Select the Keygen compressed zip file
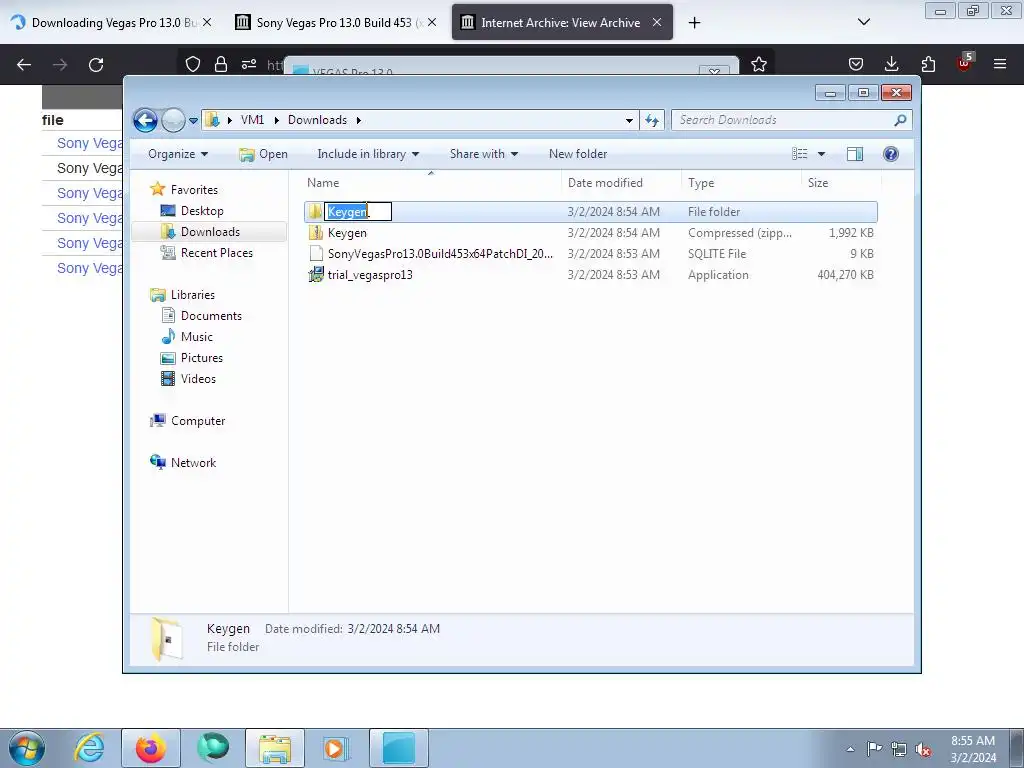This screenshot has width=1024, height=768. click(590, 232)
